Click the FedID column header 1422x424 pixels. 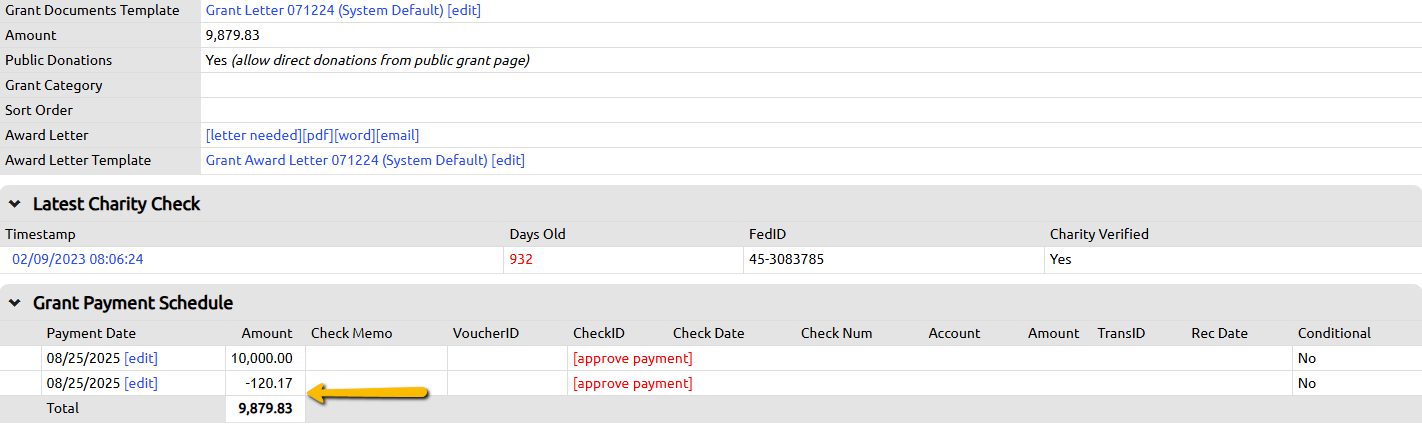pyautogui.click(x=767, y=234)
